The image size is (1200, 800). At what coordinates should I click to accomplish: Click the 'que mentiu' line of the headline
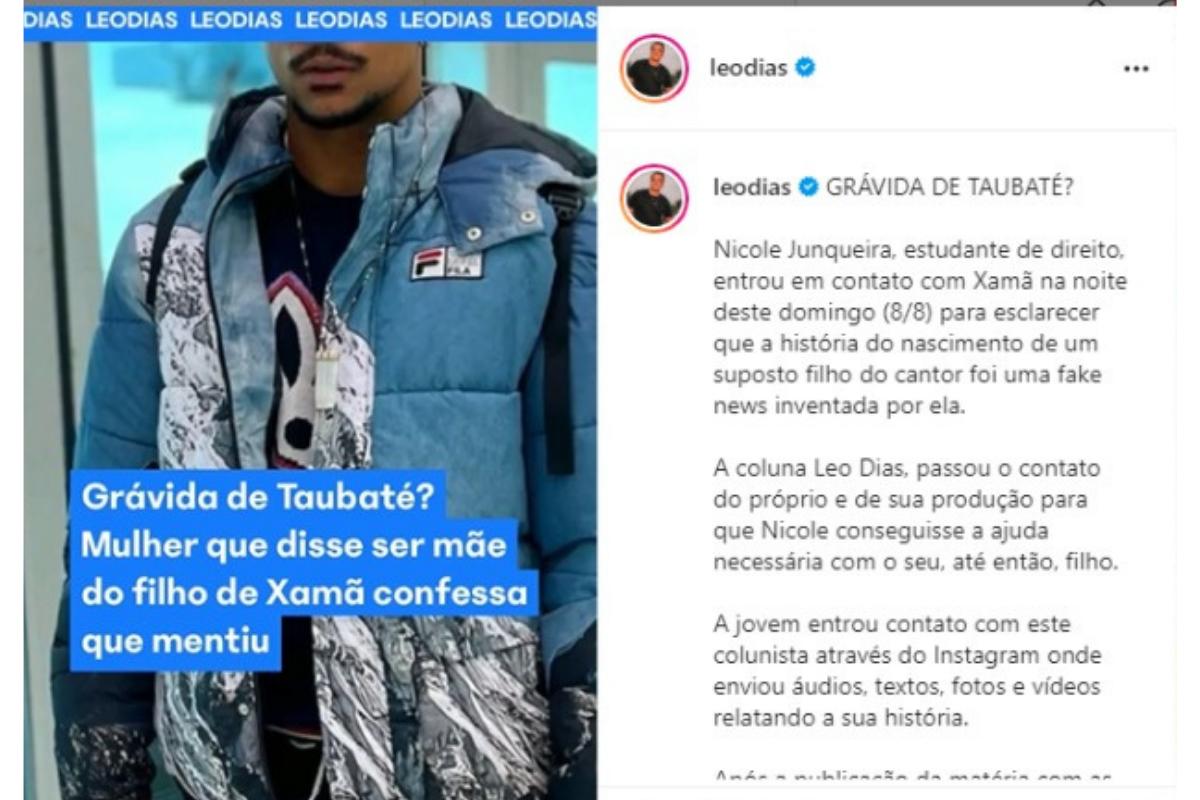(175, 644)
